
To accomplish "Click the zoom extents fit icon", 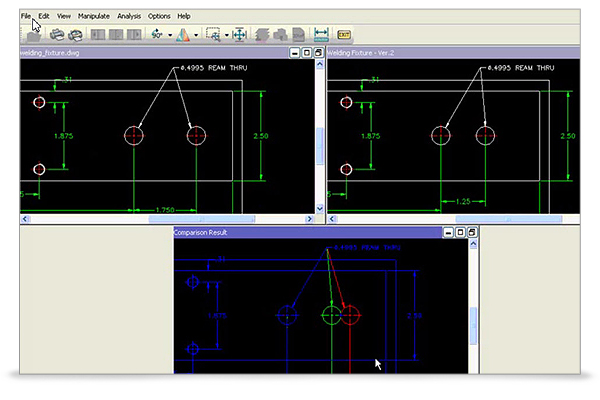I will point(241,34).
